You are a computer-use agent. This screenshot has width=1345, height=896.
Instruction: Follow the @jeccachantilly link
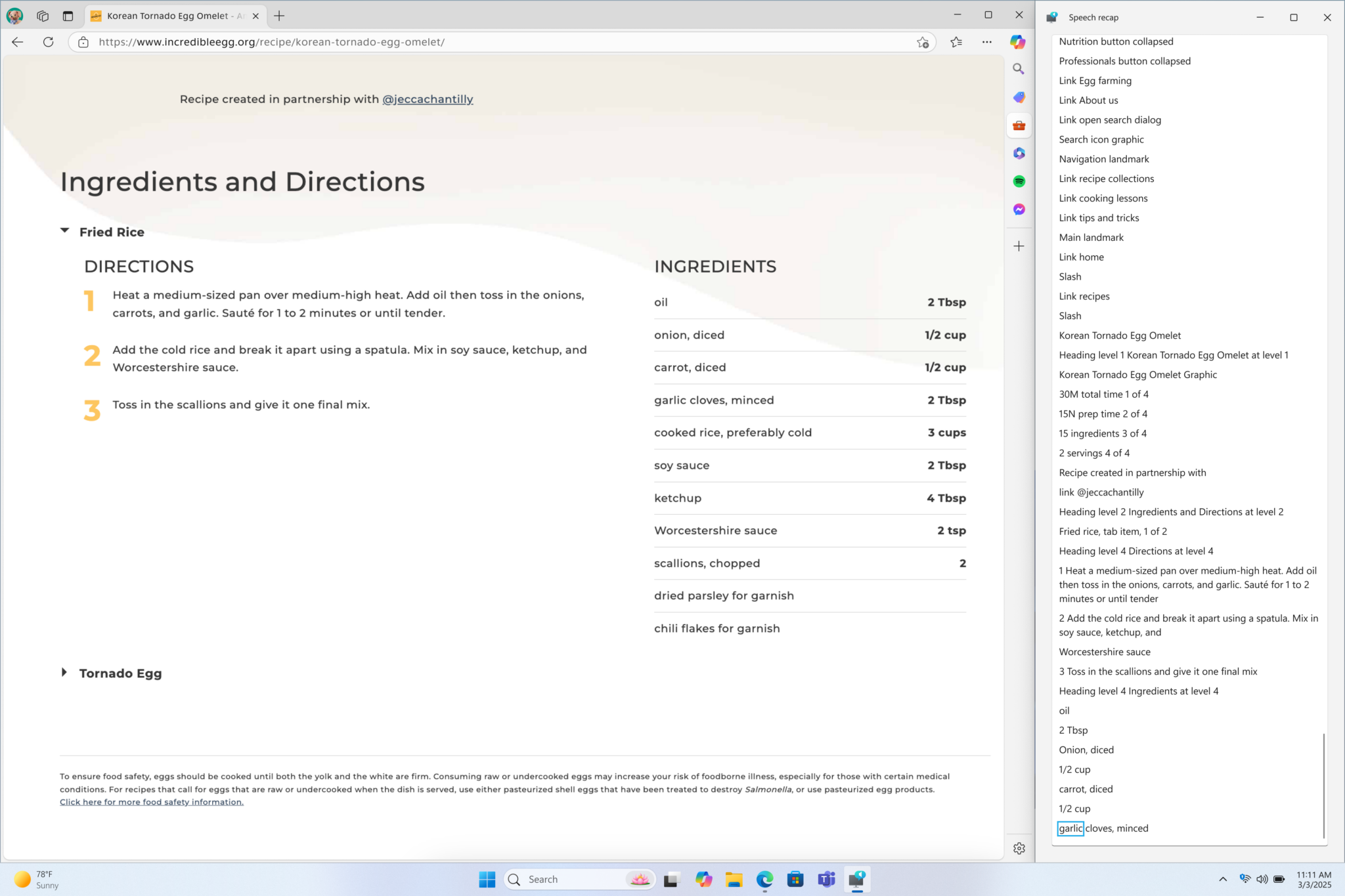(x=428, y=99)
